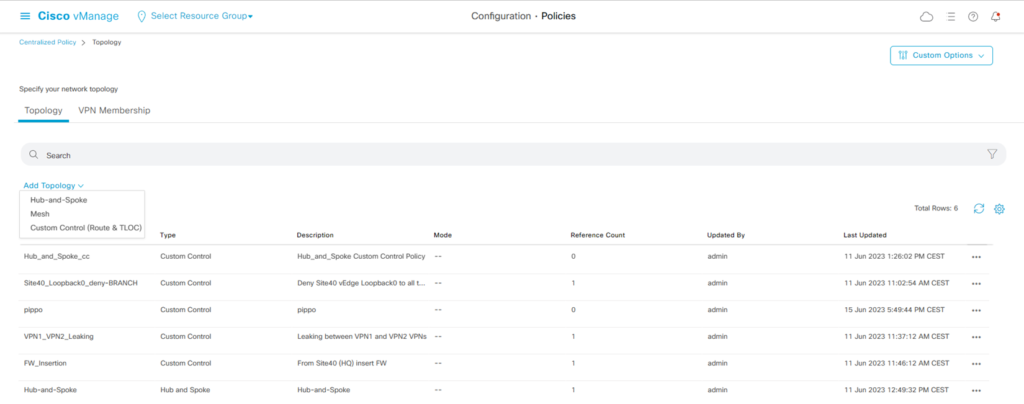Choose Mesh from Add Topology menu
This screenshot has width=1024, height=404.
point(40,214)
